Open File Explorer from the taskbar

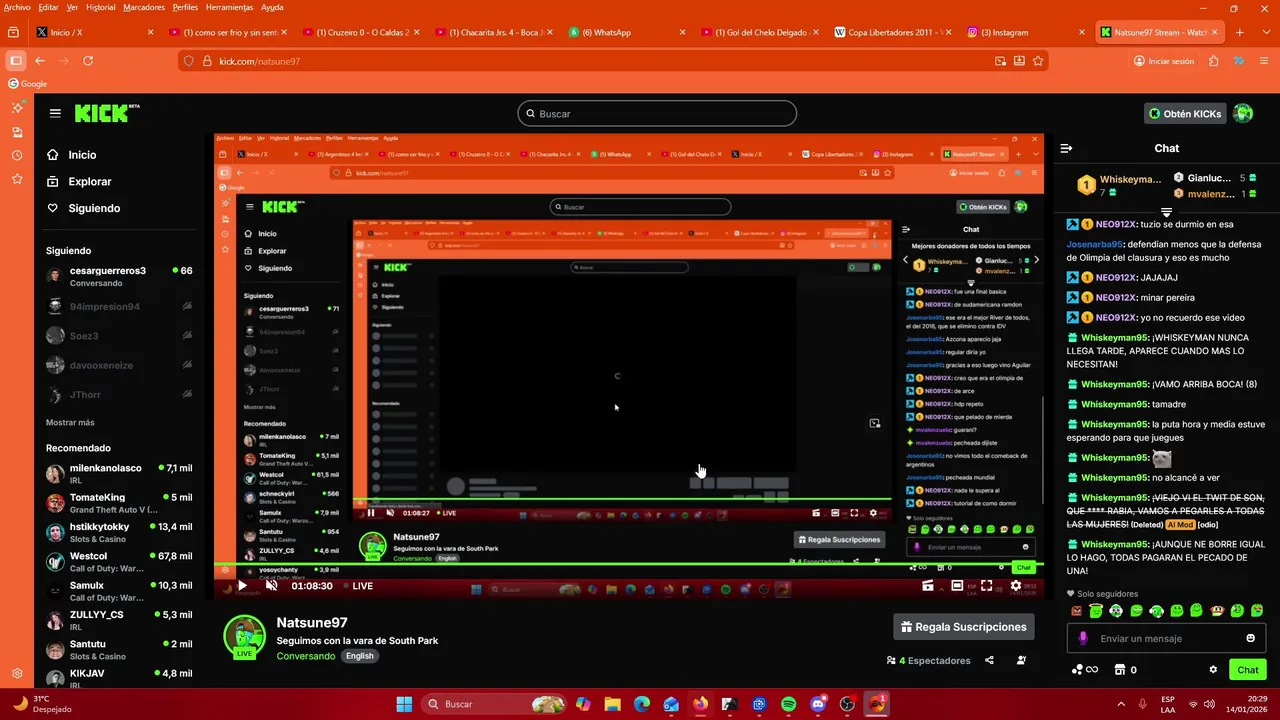coord(612,704)
